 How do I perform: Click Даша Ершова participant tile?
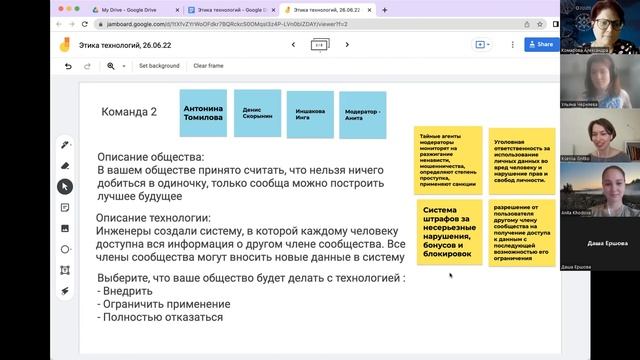(600, 243)
